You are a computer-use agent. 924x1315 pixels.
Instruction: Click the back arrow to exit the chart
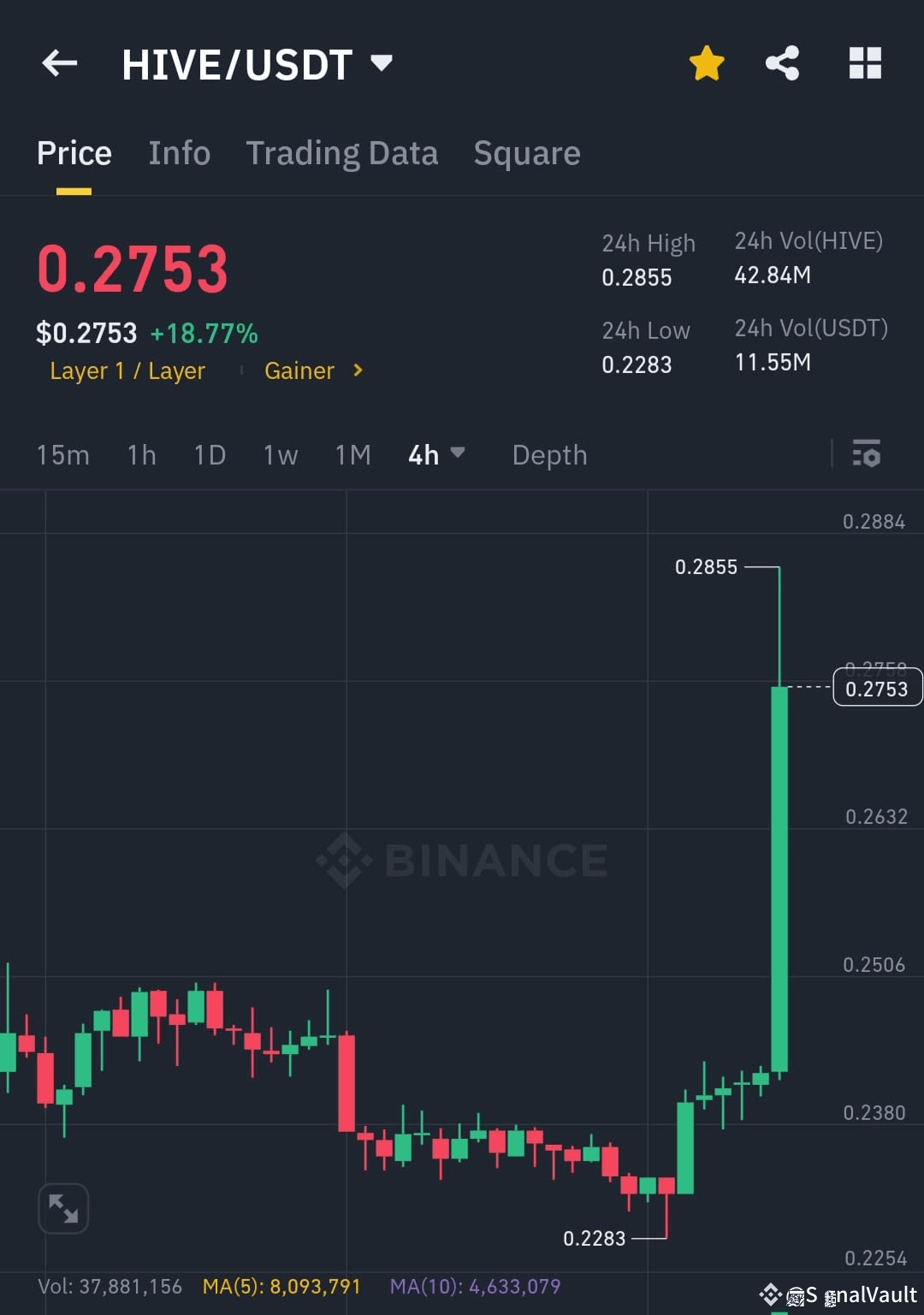[58, 62]
